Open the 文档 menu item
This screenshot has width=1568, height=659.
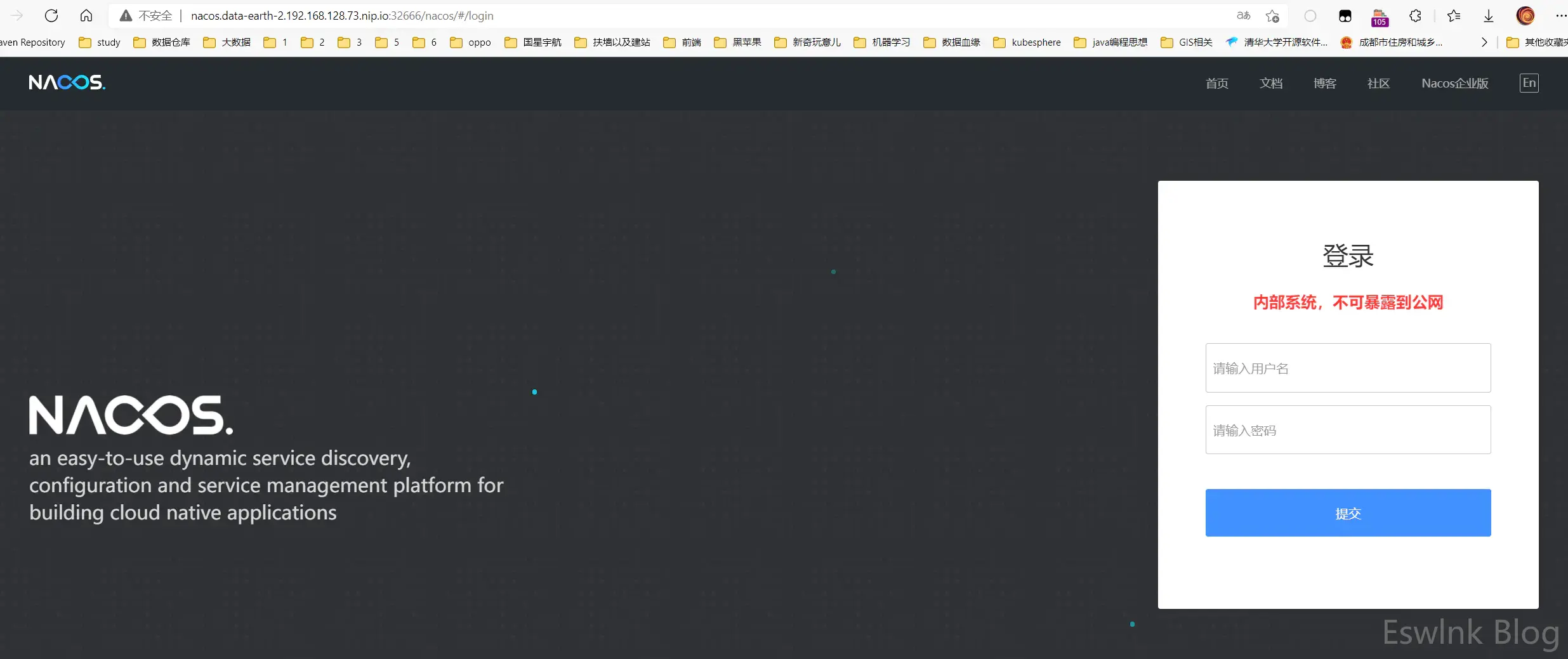point(1271,83)
